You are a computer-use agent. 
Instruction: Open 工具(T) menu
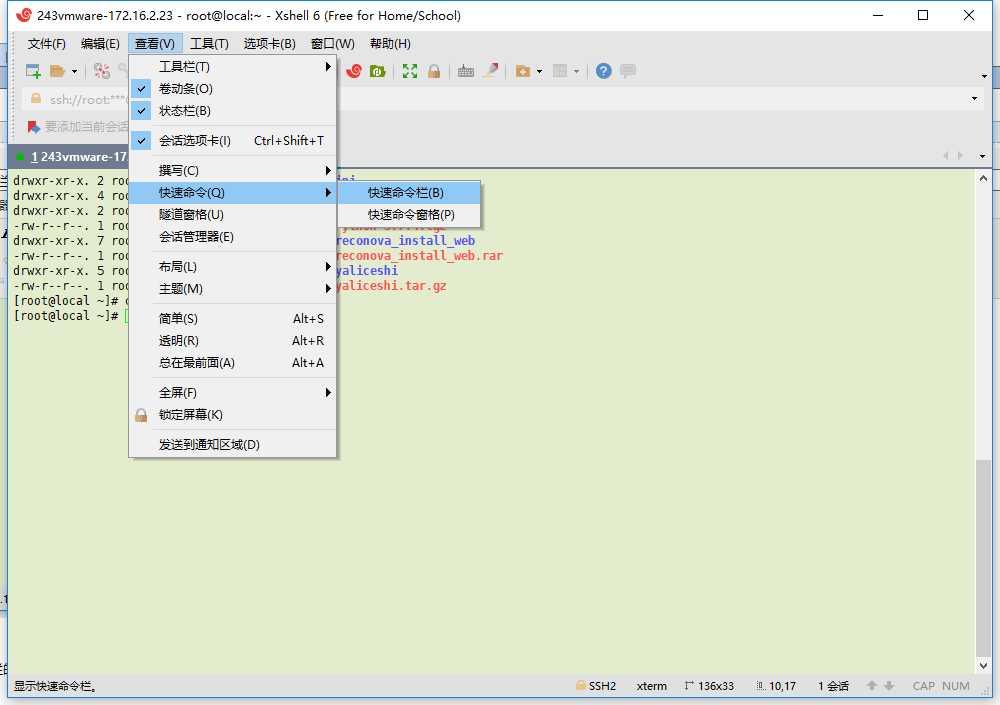209,43
